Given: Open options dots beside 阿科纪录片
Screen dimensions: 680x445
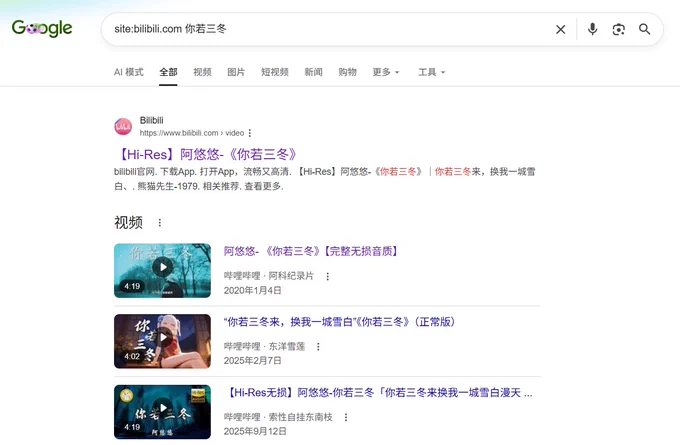Looking at the screenshot, I should point(327,276).
